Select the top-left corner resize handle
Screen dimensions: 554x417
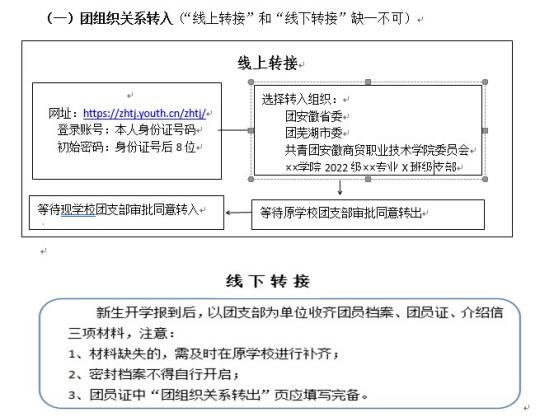(251, 82)
